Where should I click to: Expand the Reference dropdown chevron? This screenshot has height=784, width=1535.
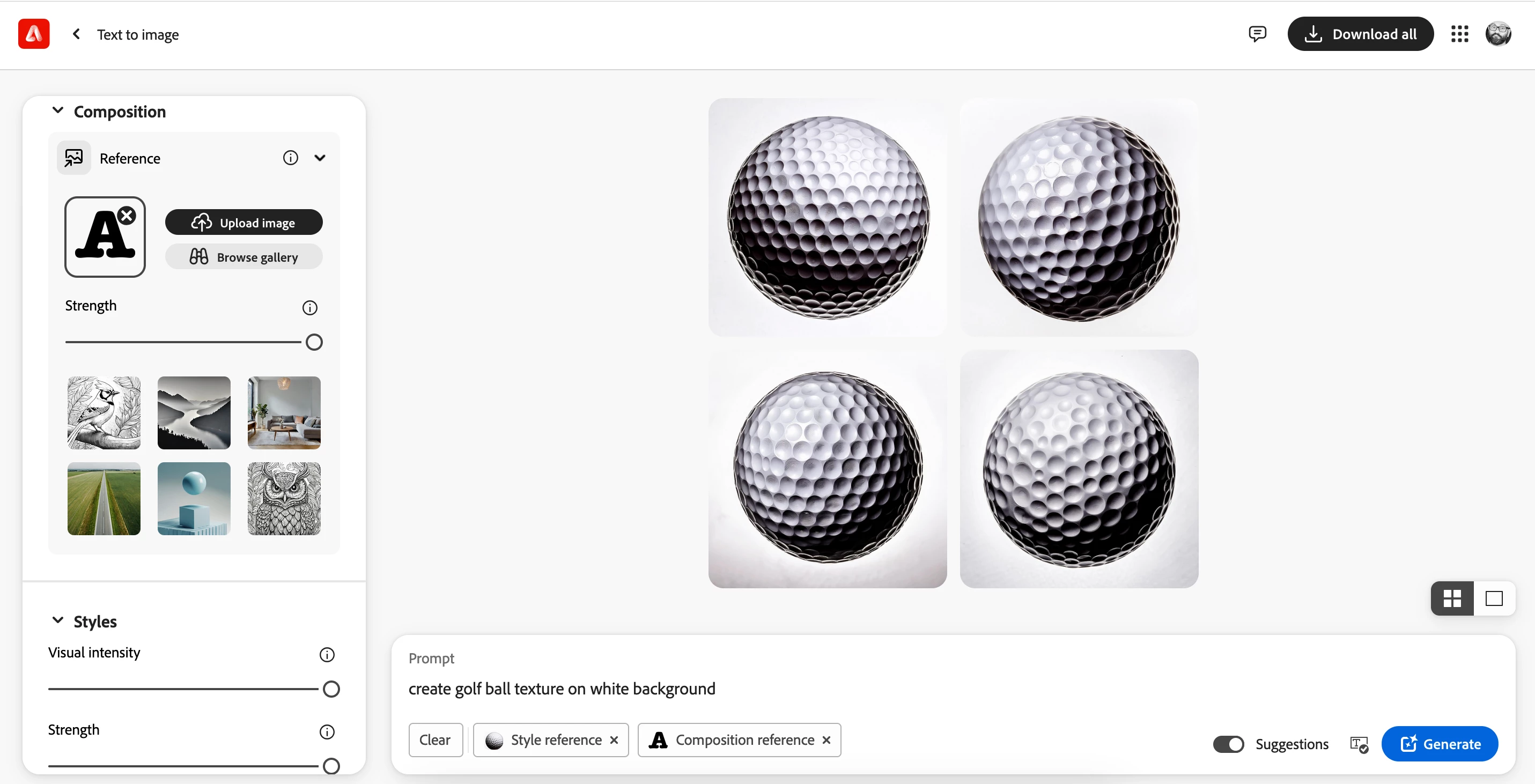coord(320,158)
